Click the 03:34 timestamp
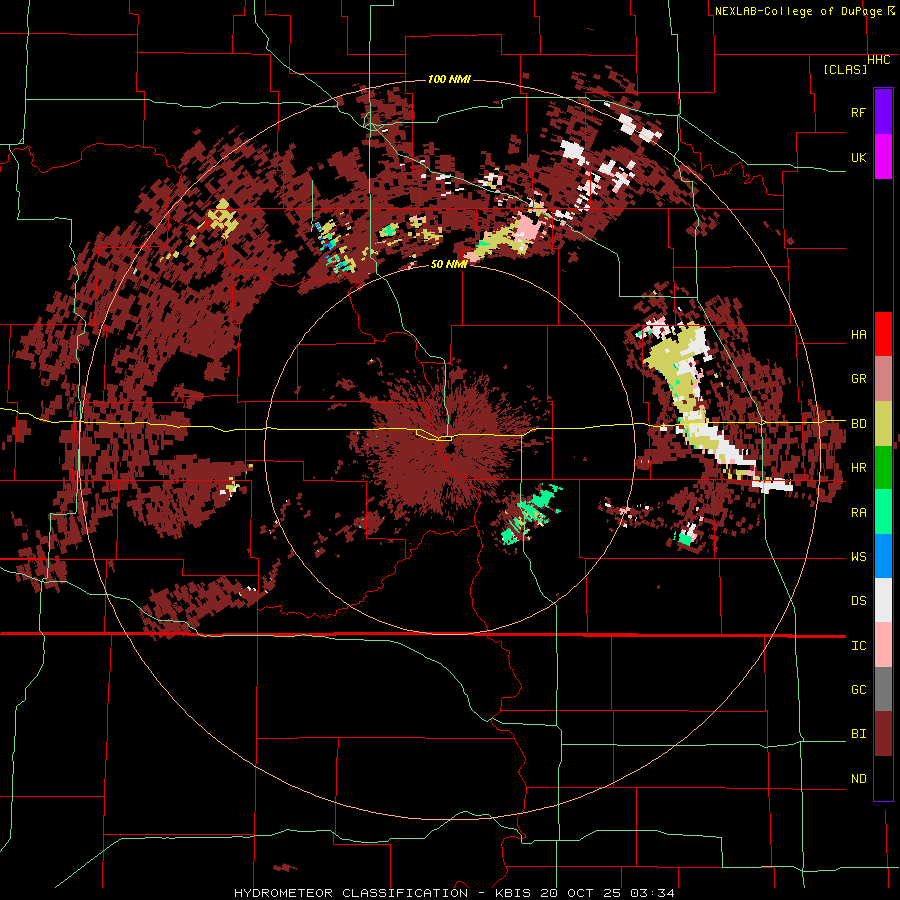 pyautogui.click(x=651, y=893)
